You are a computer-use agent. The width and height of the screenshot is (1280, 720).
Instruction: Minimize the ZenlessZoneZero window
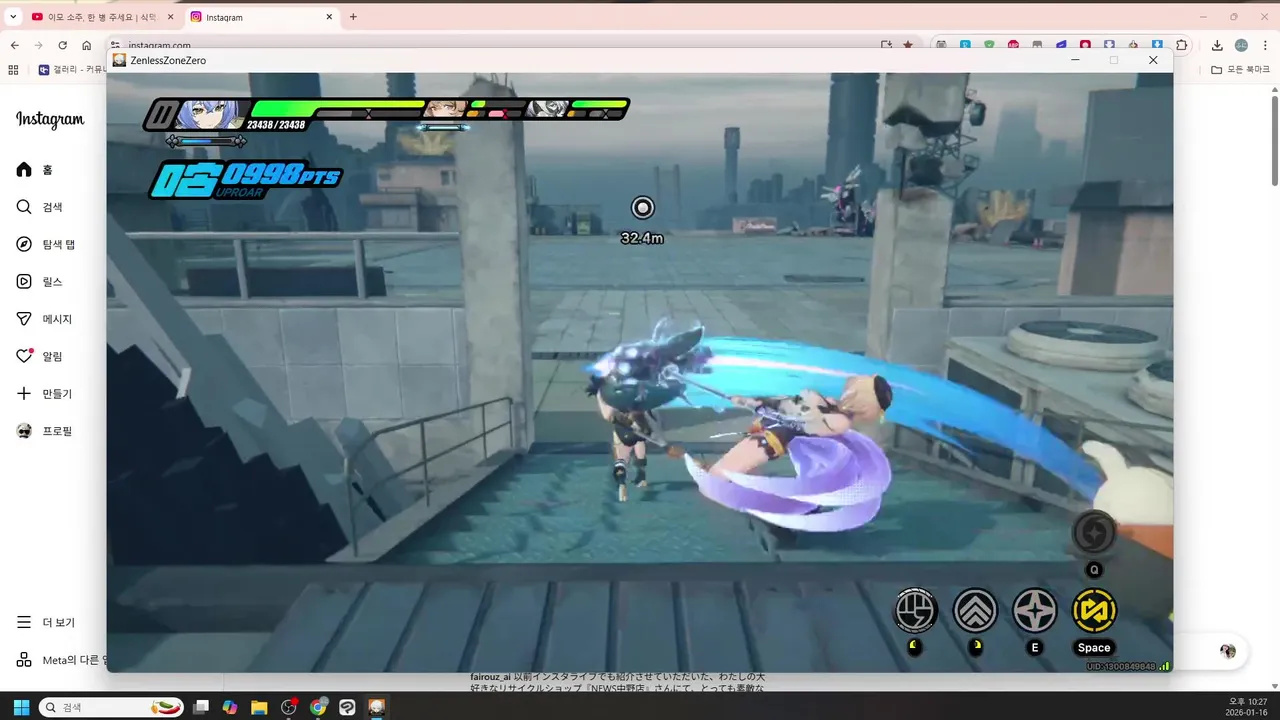pos(1075,60)
